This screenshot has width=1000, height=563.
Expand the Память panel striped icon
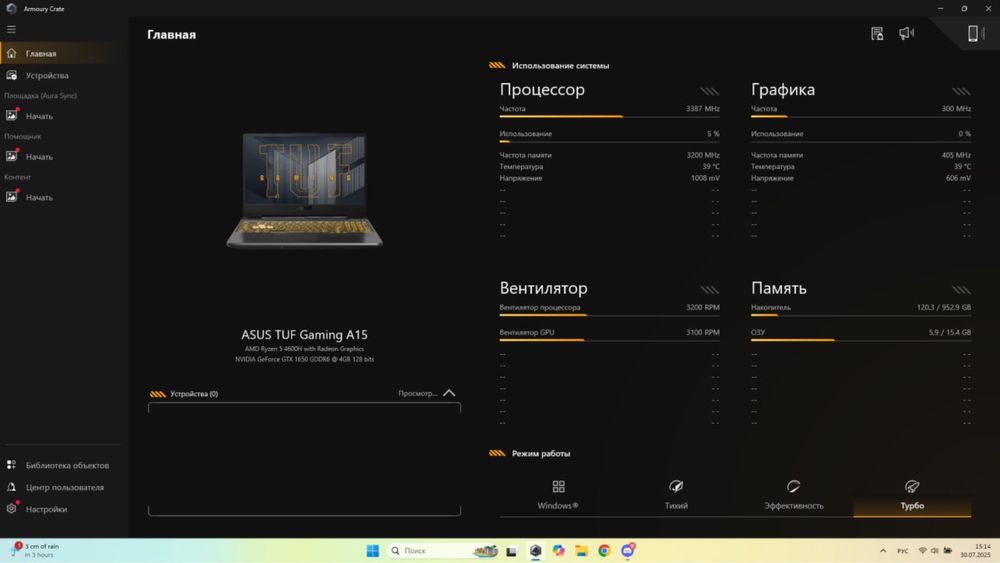click(961, 290)
